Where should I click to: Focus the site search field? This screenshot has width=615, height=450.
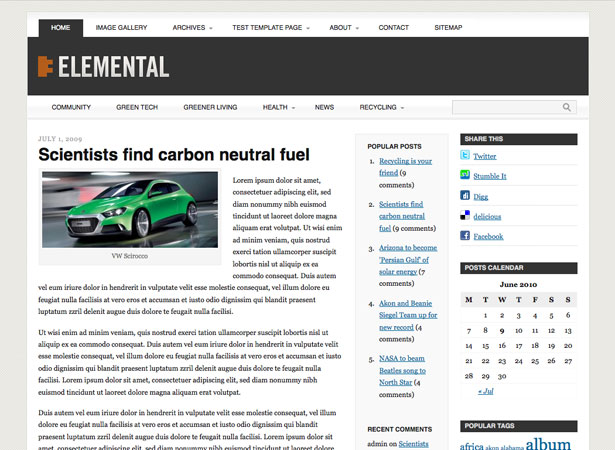point(514,107)
